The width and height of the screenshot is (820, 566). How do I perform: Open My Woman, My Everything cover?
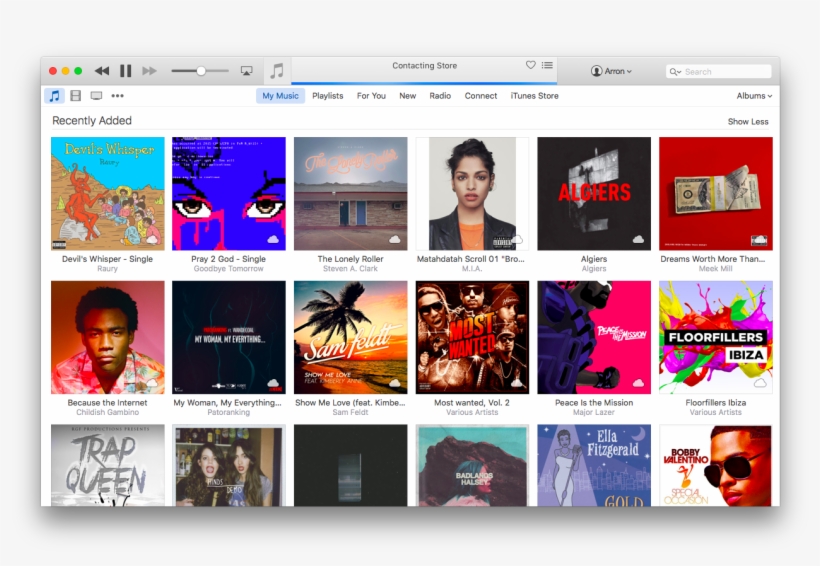[x=229, y=337]
